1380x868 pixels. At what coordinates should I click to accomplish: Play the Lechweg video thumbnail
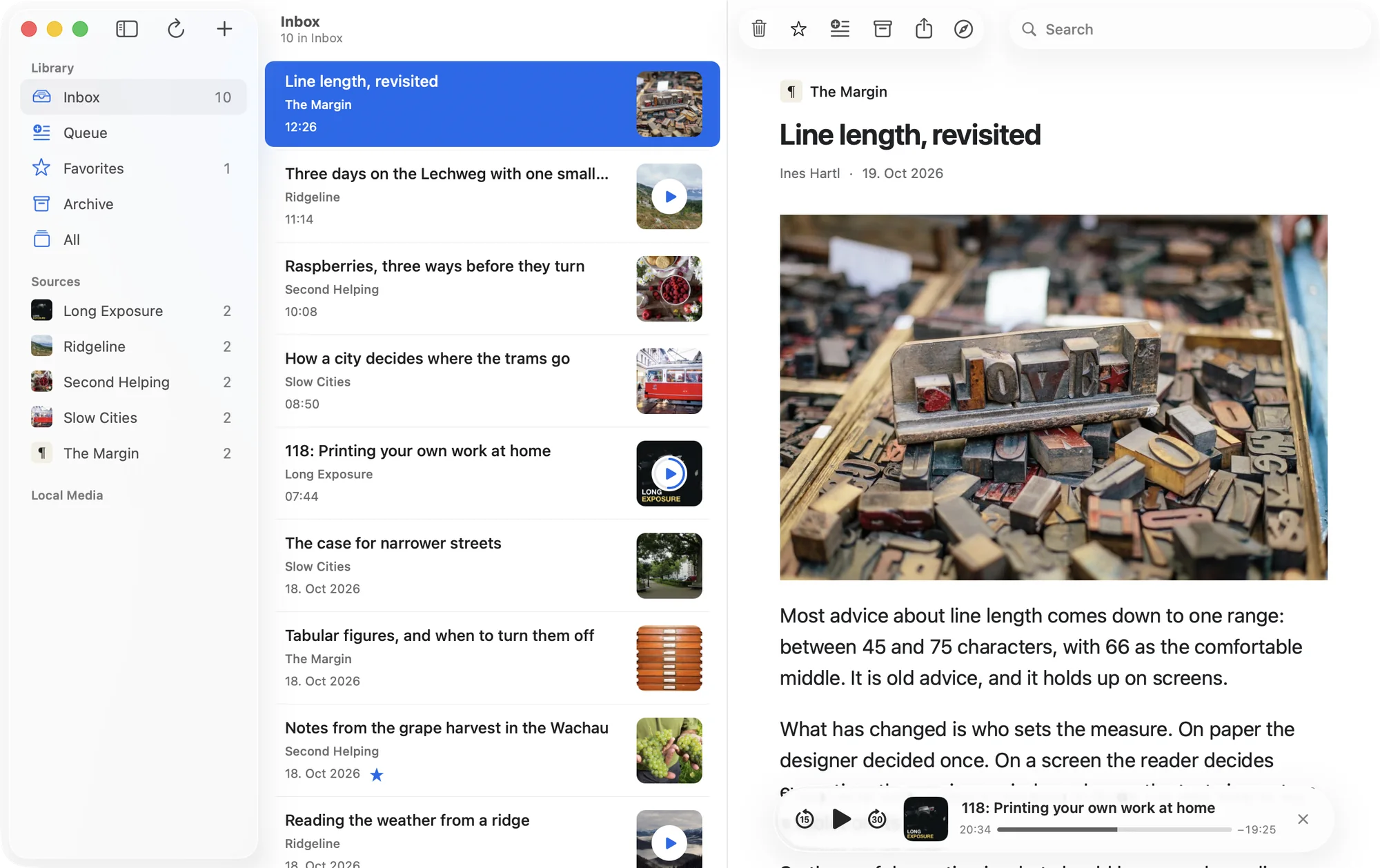[669, 196]
